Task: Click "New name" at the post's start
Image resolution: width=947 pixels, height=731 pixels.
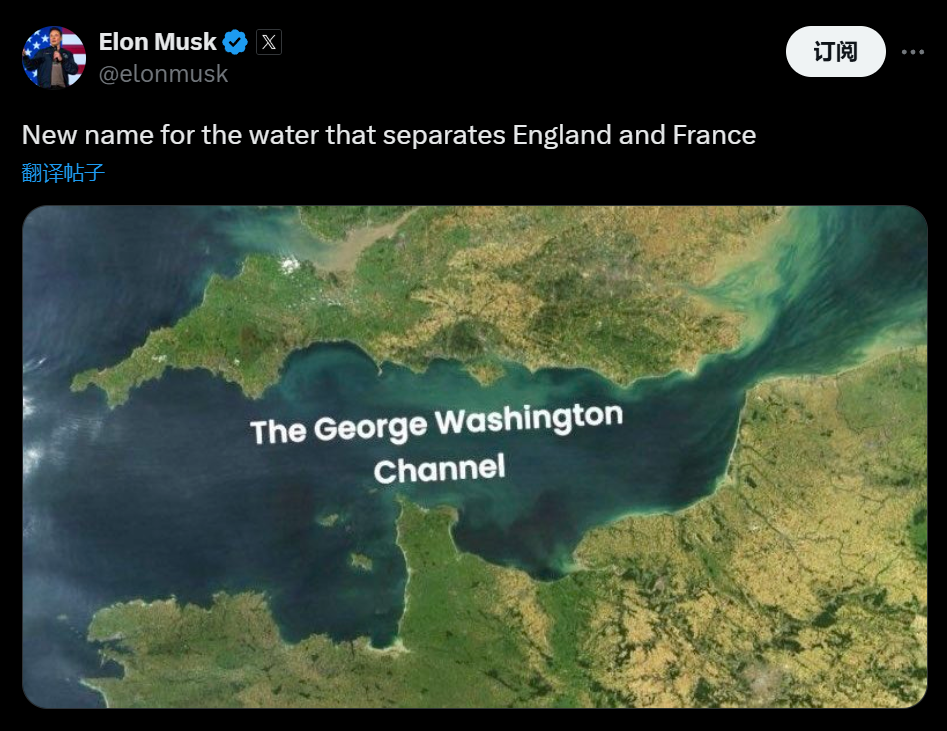Action: pyautogui.click(x=73, y=135)
